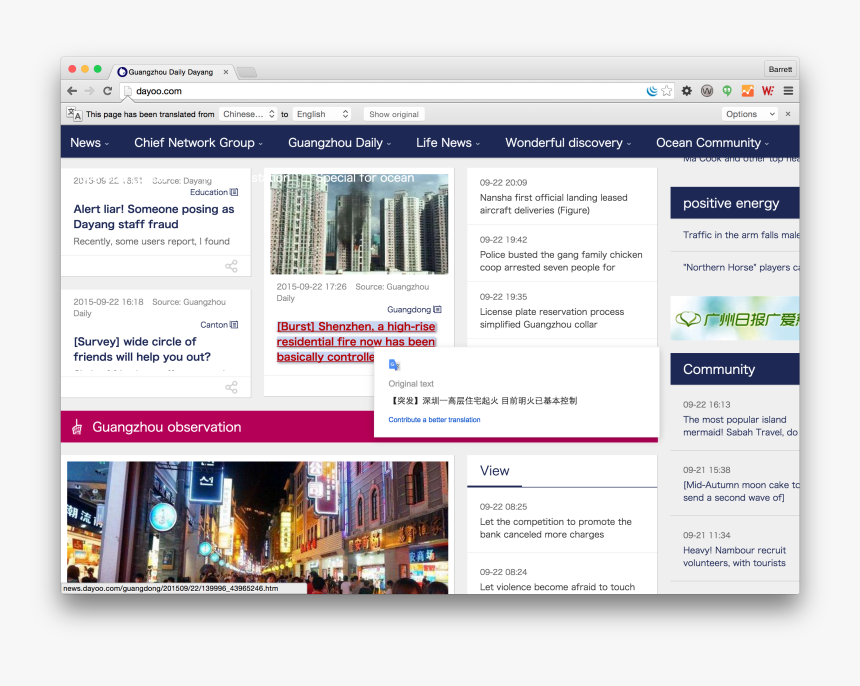Click the positive energy section header
Viewport: 860px width, 686px height.
pyautogui.click(x=734, y=203)
